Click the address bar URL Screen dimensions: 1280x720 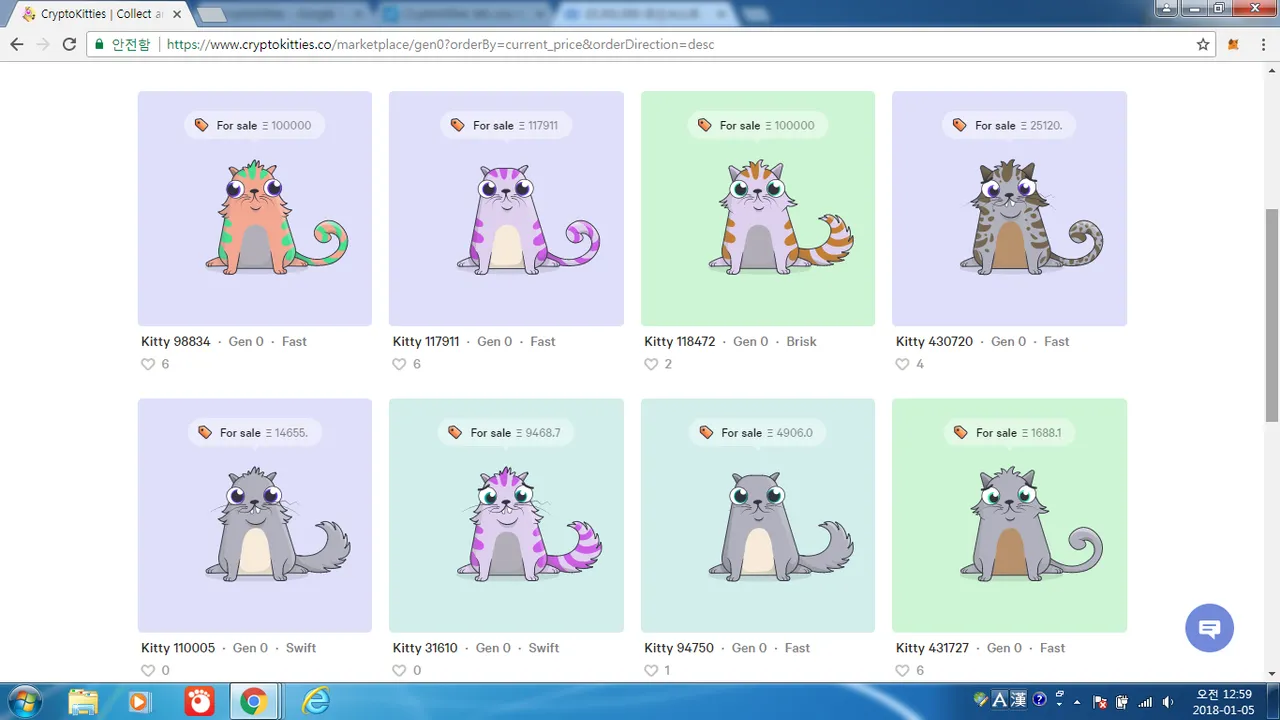point(440,44)
